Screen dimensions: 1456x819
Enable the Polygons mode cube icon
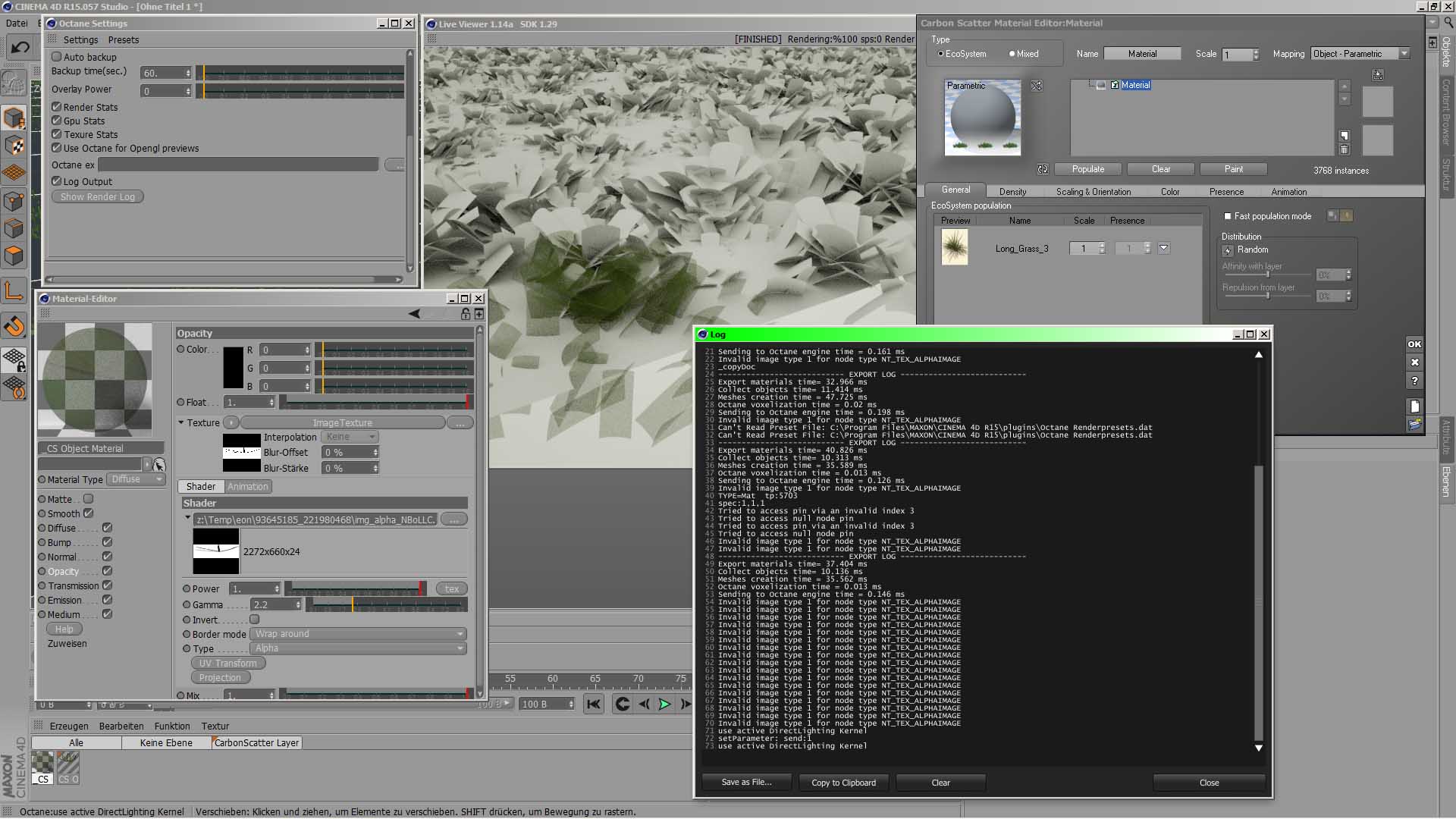click(x=14, y=256)
